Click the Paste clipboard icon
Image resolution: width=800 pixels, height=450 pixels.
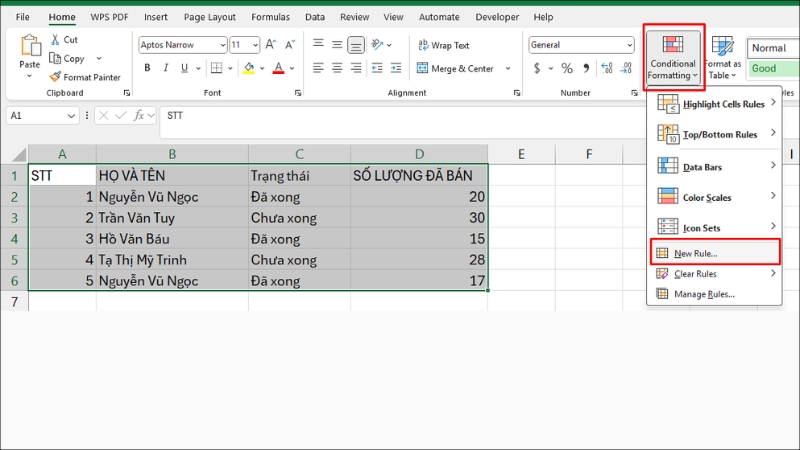pos(30,46)
